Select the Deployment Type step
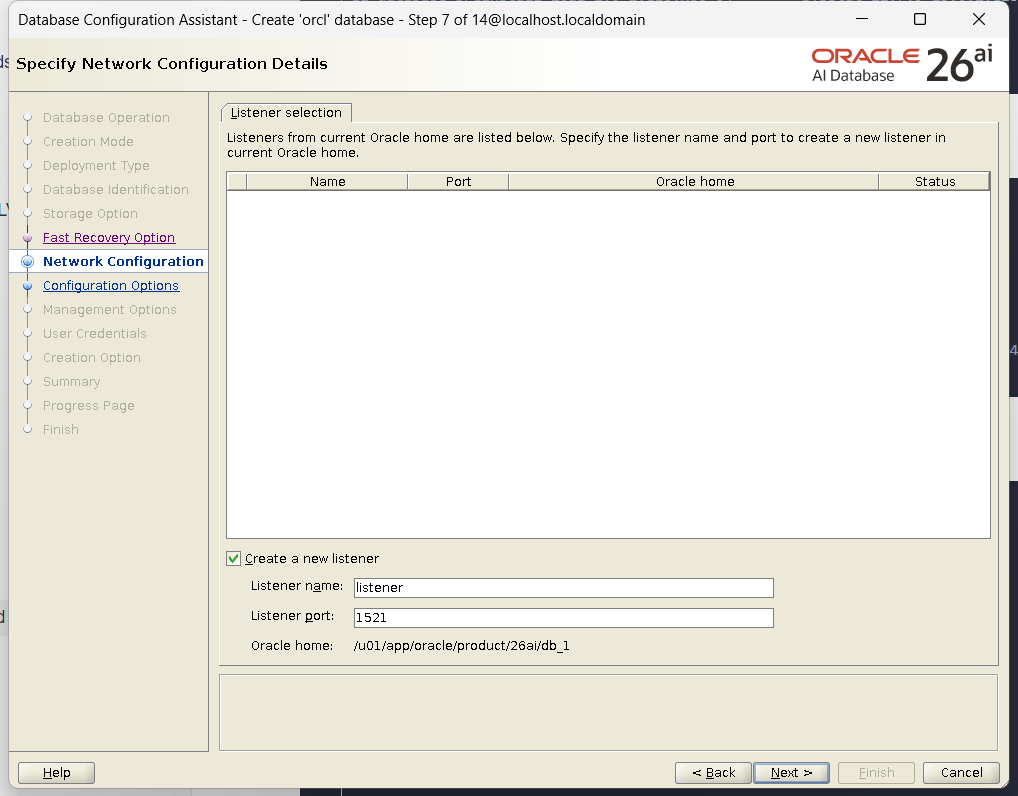This screenshot has height=796, width=1018. click(x=96, y=166)
